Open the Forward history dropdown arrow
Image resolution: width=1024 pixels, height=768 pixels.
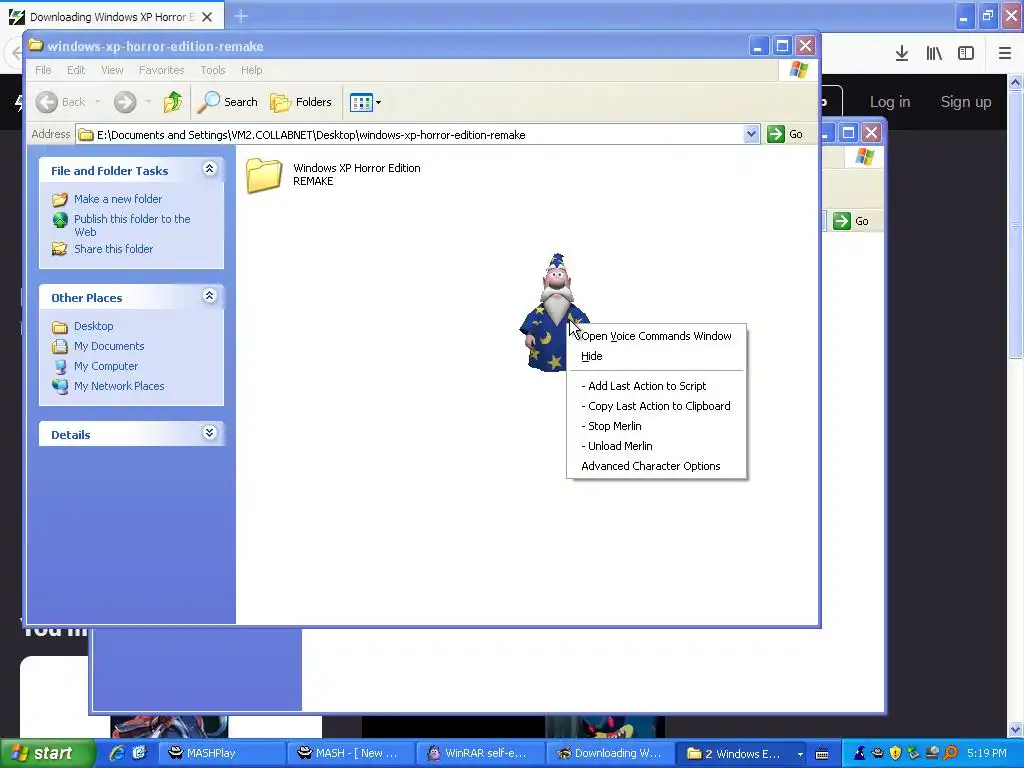(148, 102)
